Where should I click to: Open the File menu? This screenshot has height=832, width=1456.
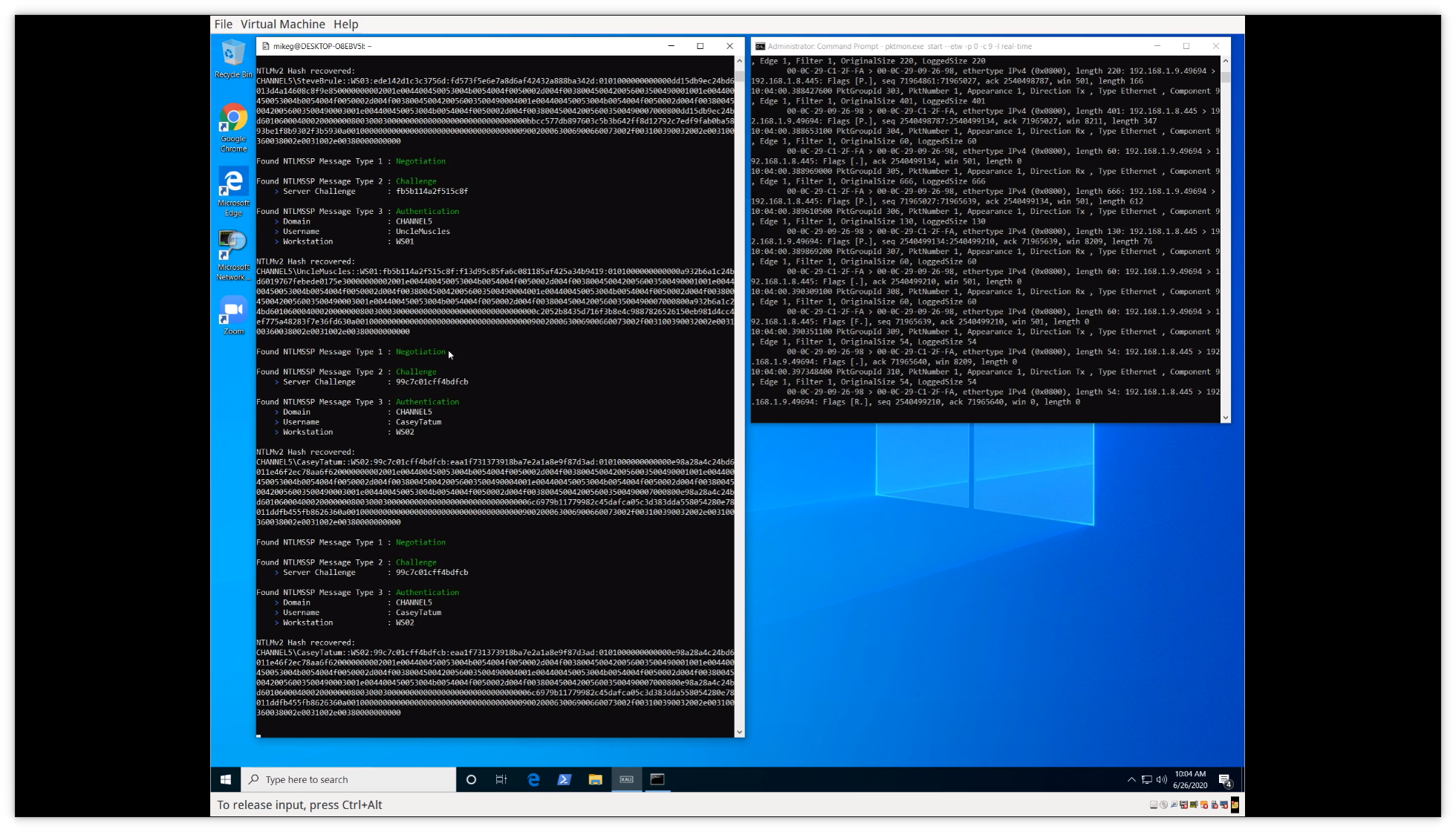224,24
